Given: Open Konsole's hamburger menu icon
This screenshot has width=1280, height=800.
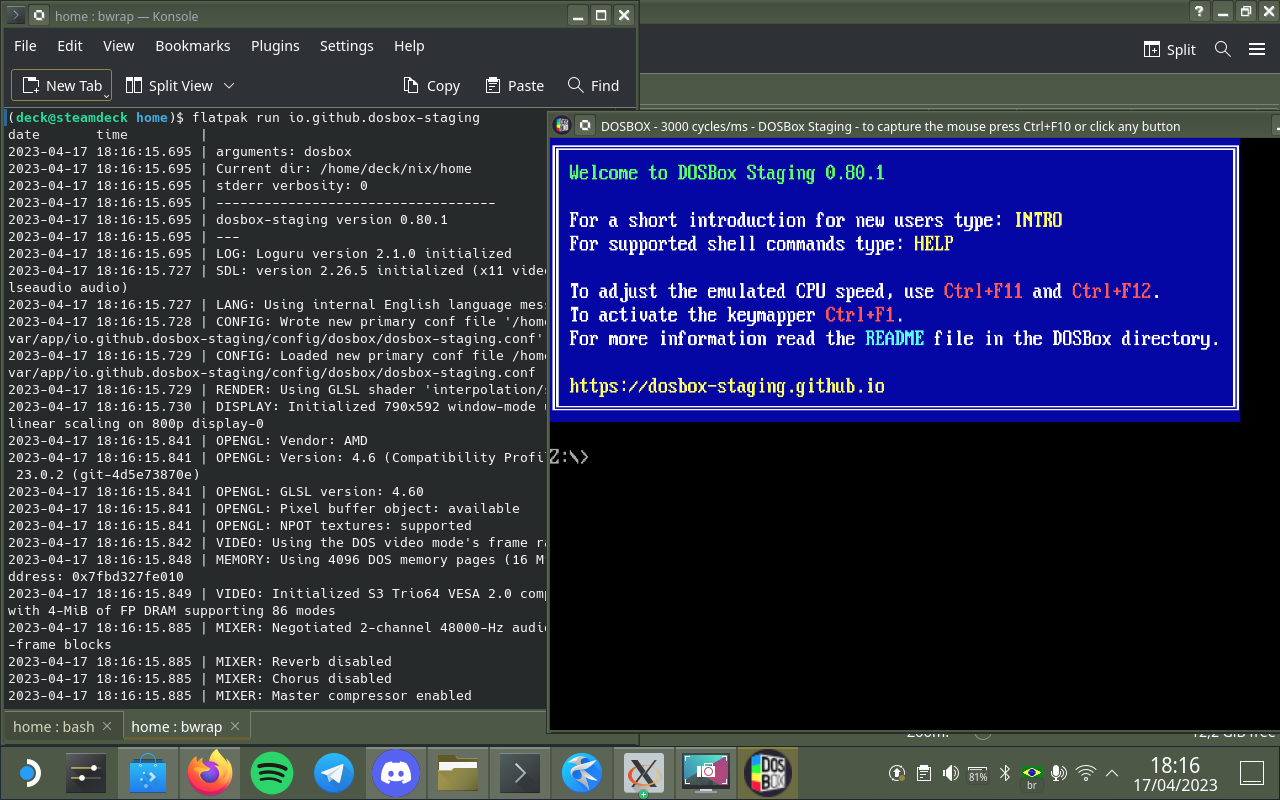Looking at the screenshot, I should point(1257,49).
